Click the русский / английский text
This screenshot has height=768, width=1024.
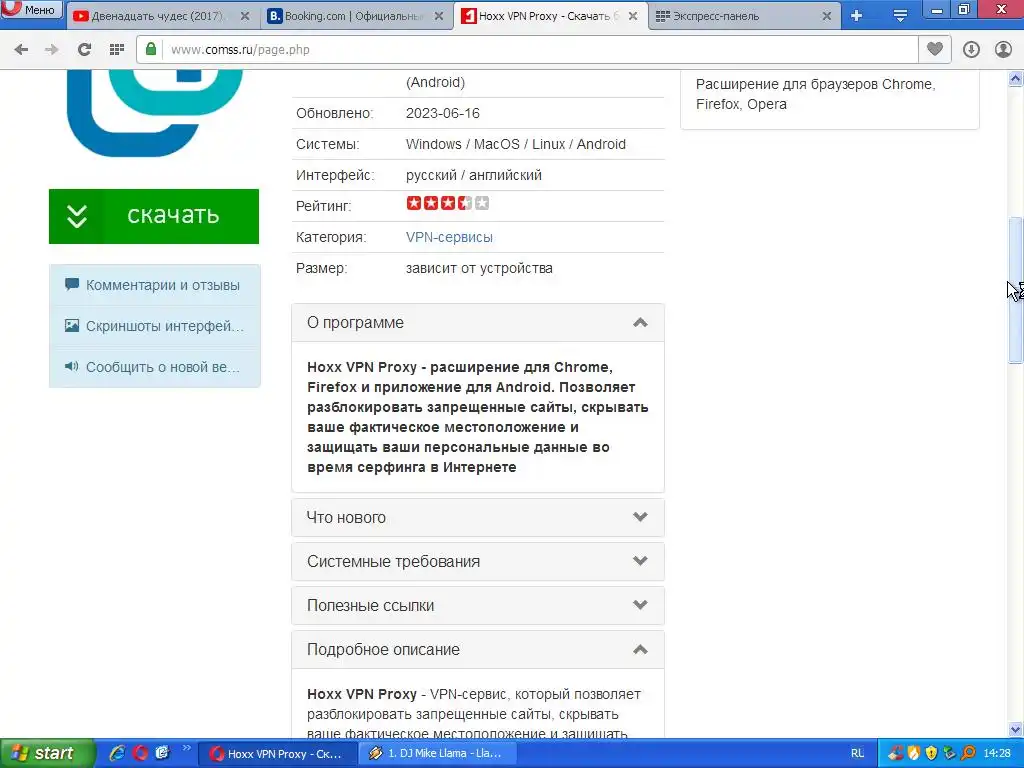(x=473, y=175)
